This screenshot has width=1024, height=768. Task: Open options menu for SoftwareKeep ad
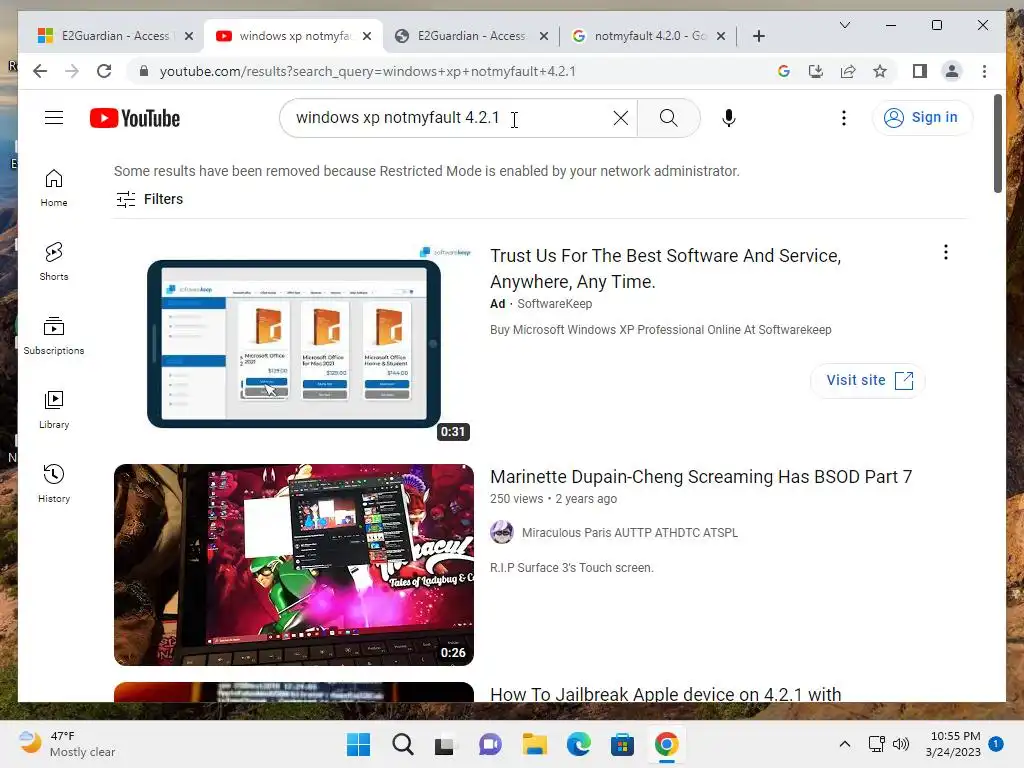(946, 252)
